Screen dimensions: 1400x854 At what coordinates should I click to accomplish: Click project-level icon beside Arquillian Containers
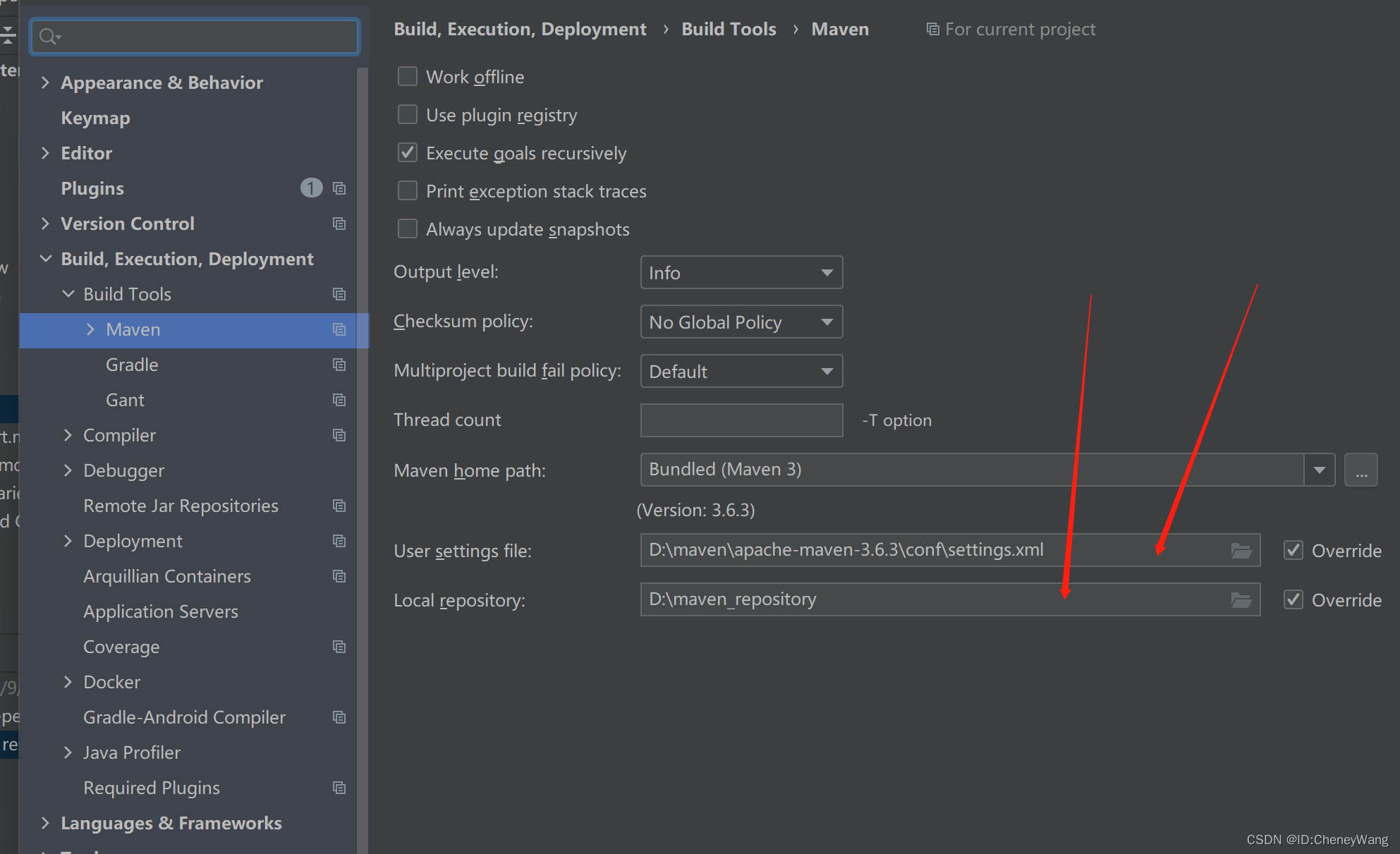(339, 576)
